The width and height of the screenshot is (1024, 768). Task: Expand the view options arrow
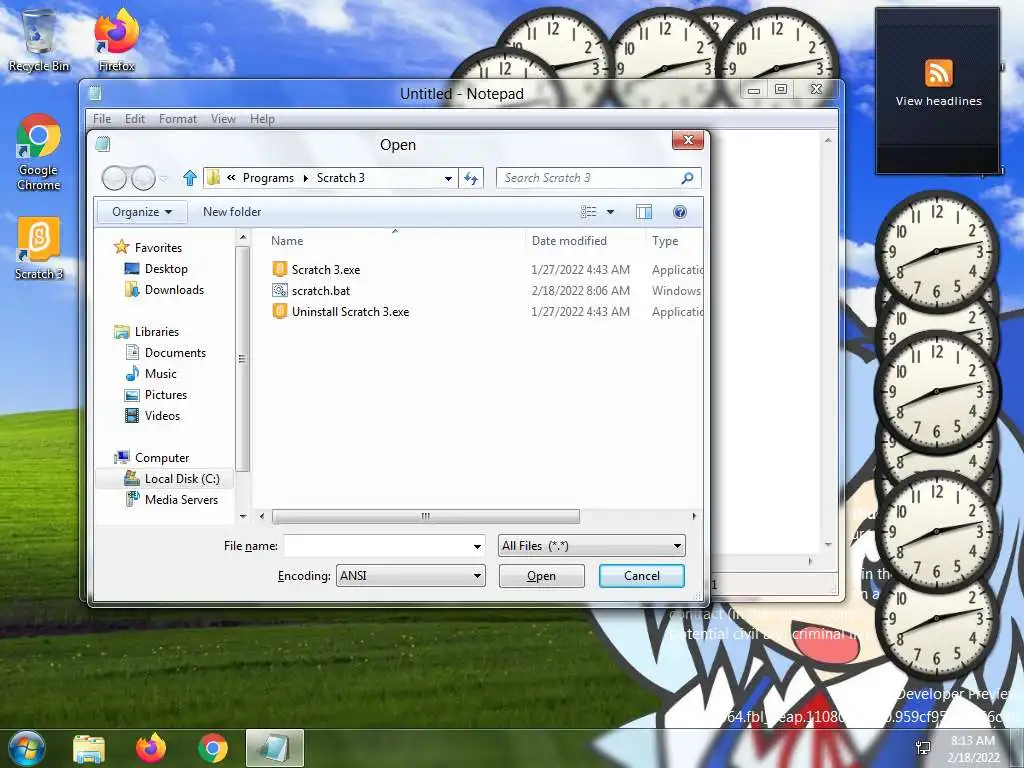(611, 212)
